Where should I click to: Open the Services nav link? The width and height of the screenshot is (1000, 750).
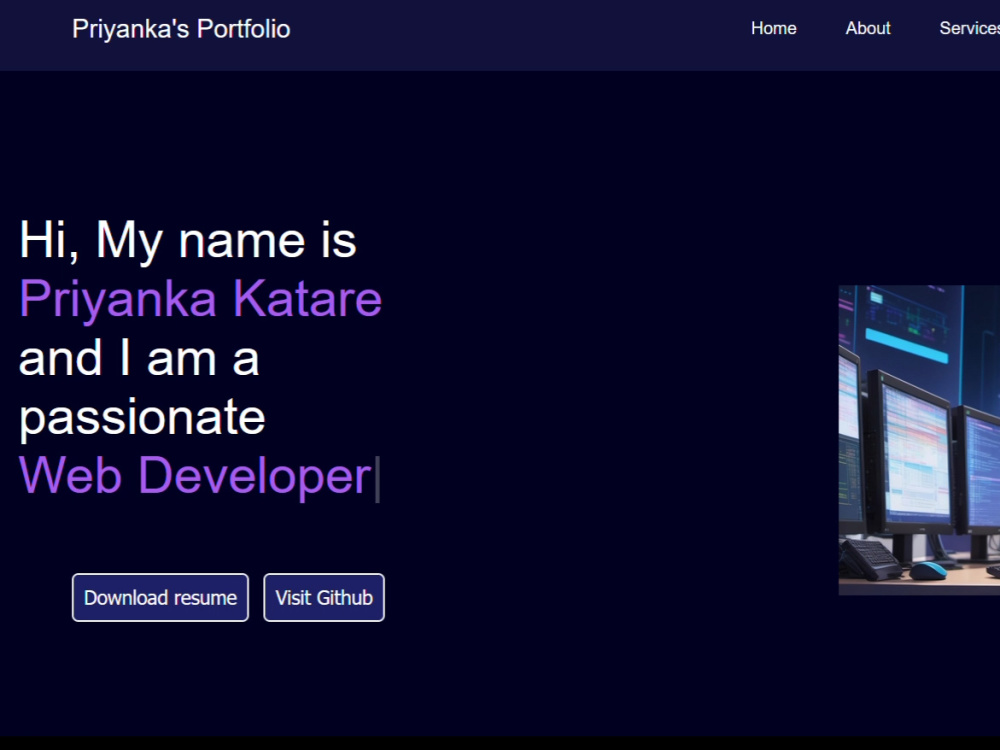click(x=969, y=28)
